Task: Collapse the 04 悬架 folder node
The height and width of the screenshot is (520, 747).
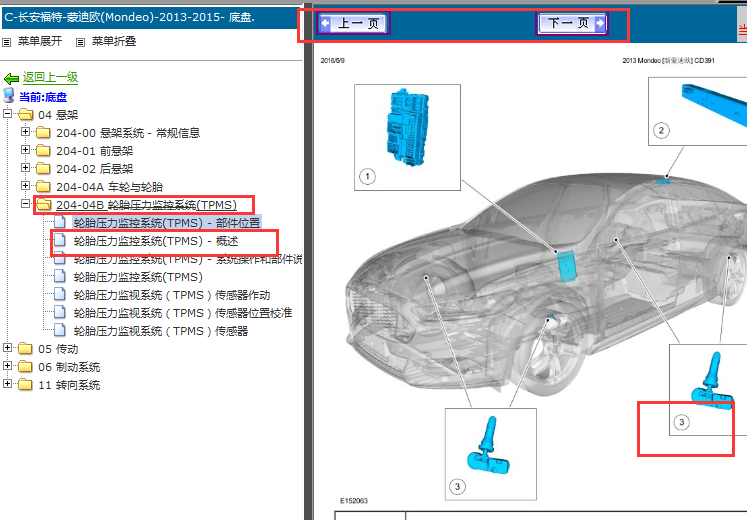Action: click(8, 114)
